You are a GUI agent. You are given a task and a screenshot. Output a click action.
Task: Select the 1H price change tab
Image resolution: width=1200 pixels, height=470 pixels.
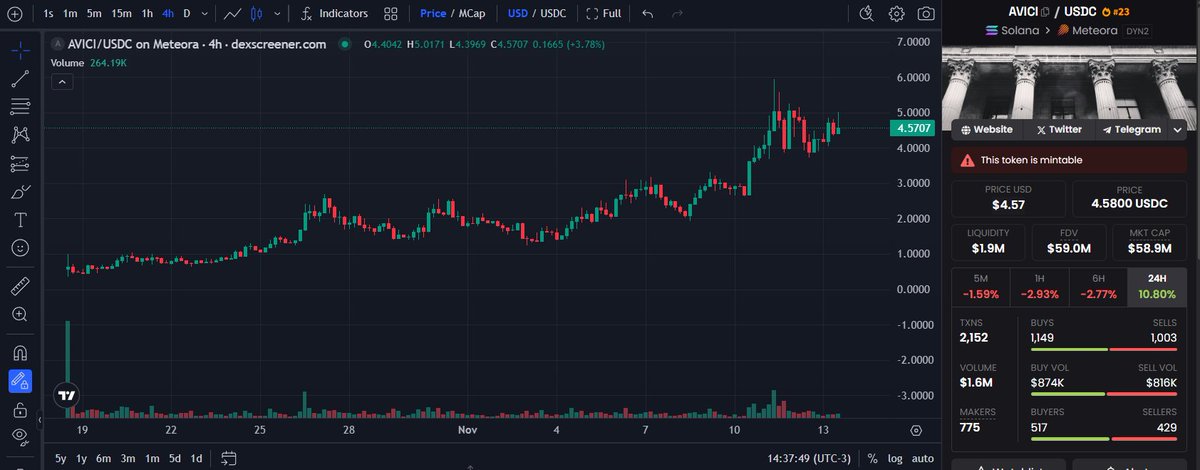coord(1039,287)
